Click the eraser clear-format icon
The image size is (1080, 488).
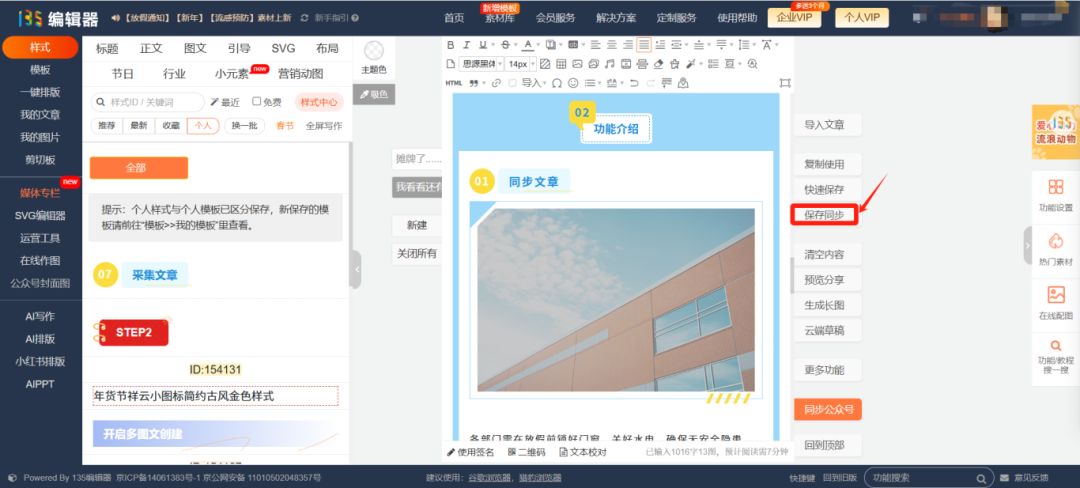pyautogui.click(x=658, y=64)
